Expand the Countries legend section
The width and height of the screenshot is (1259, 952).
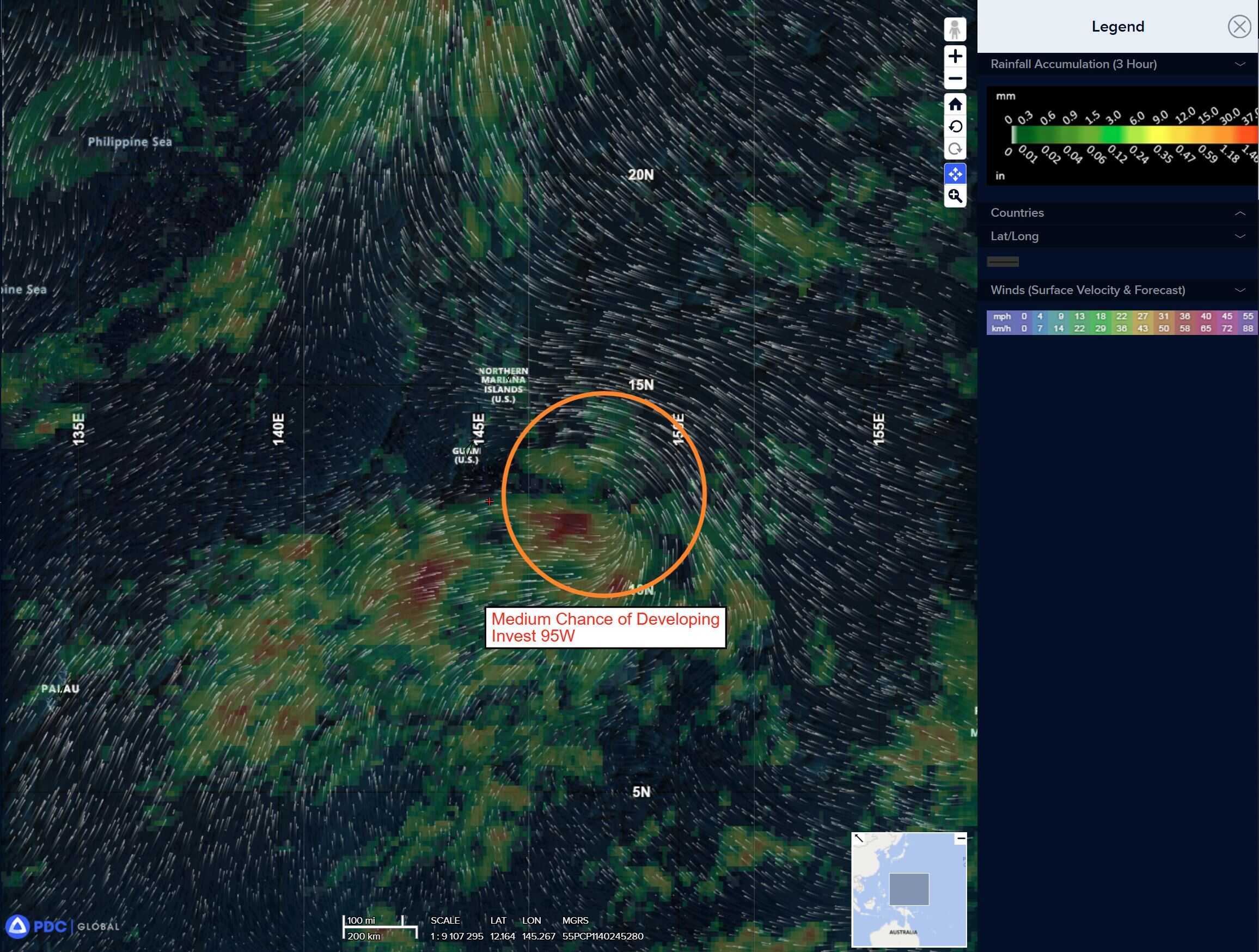(x=1239, y=213)
